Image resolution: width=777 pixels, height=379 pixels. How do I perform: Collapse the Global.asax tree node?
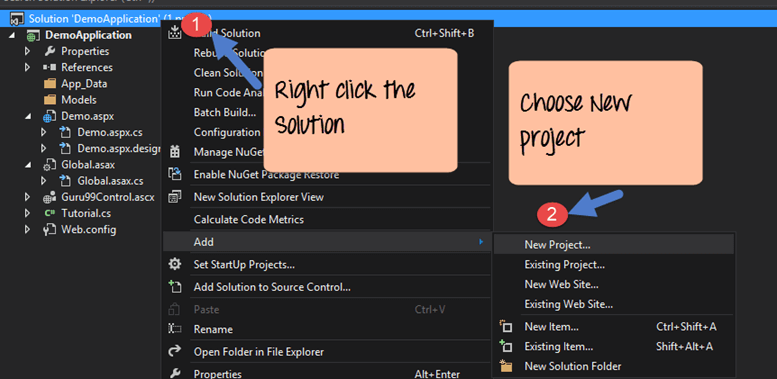click(x=28, y=165)
